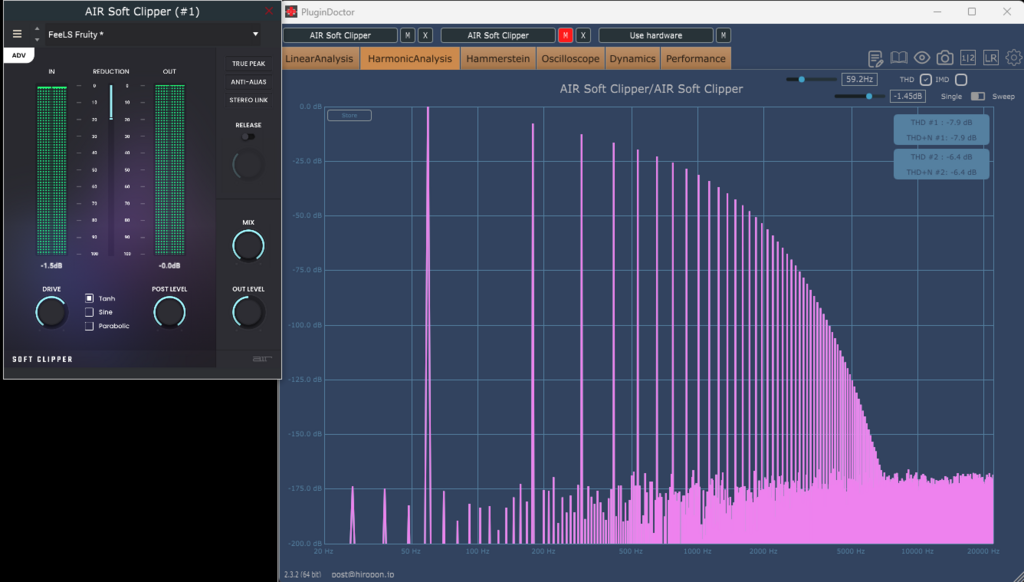Unmute the second slot's red M button

pyautogui.click(x=566, y=35)
